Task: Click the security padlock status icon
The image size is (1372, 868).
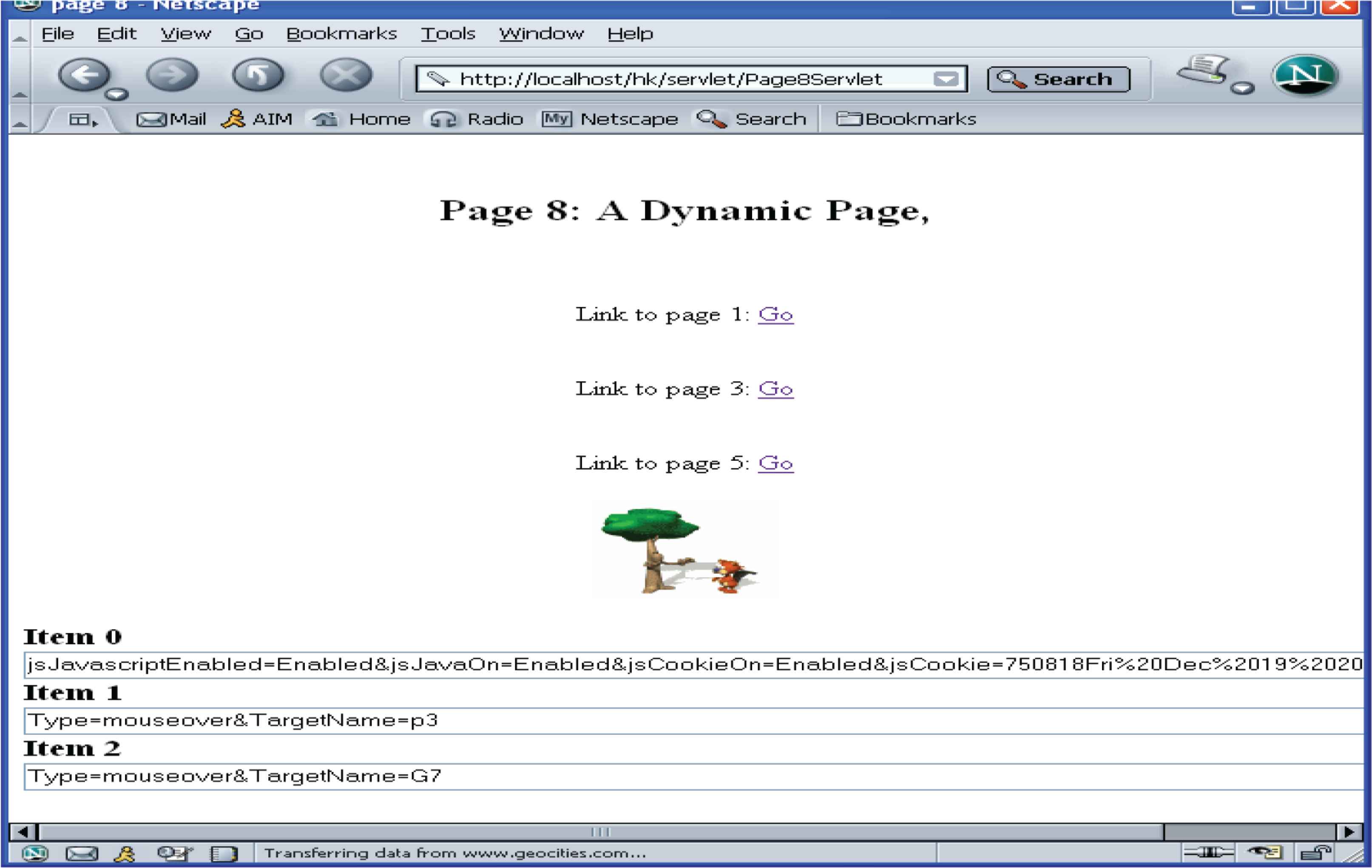Action: (x=1315, y=853)
